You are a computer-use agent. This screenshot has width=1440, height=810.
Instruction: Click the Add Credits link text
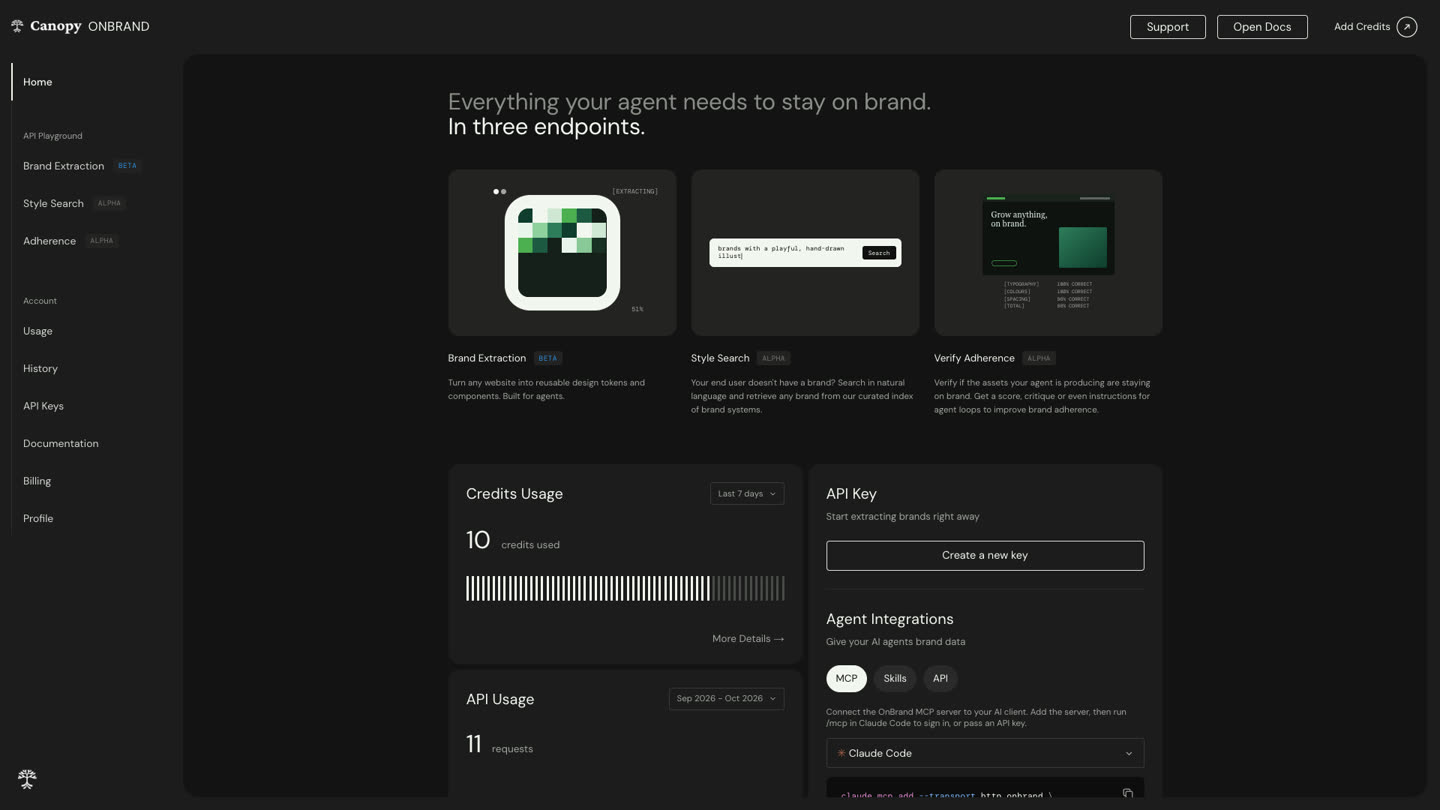click(1362, 27)
